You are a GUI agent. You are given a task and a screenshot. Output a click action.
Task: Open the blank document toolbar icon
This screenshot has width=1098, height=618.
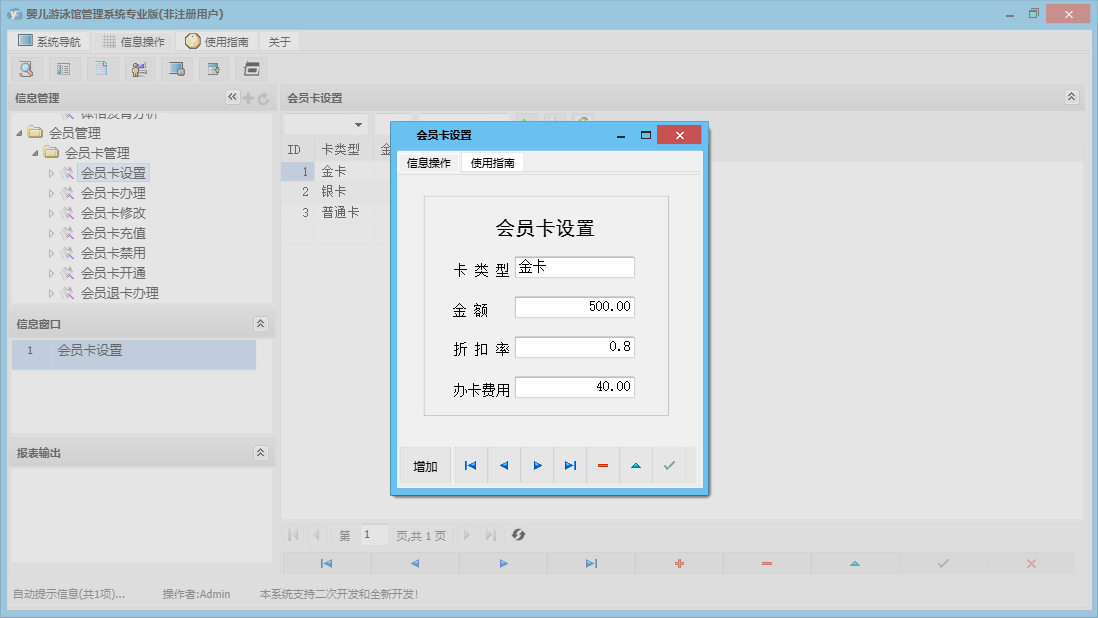click(102, 69)
